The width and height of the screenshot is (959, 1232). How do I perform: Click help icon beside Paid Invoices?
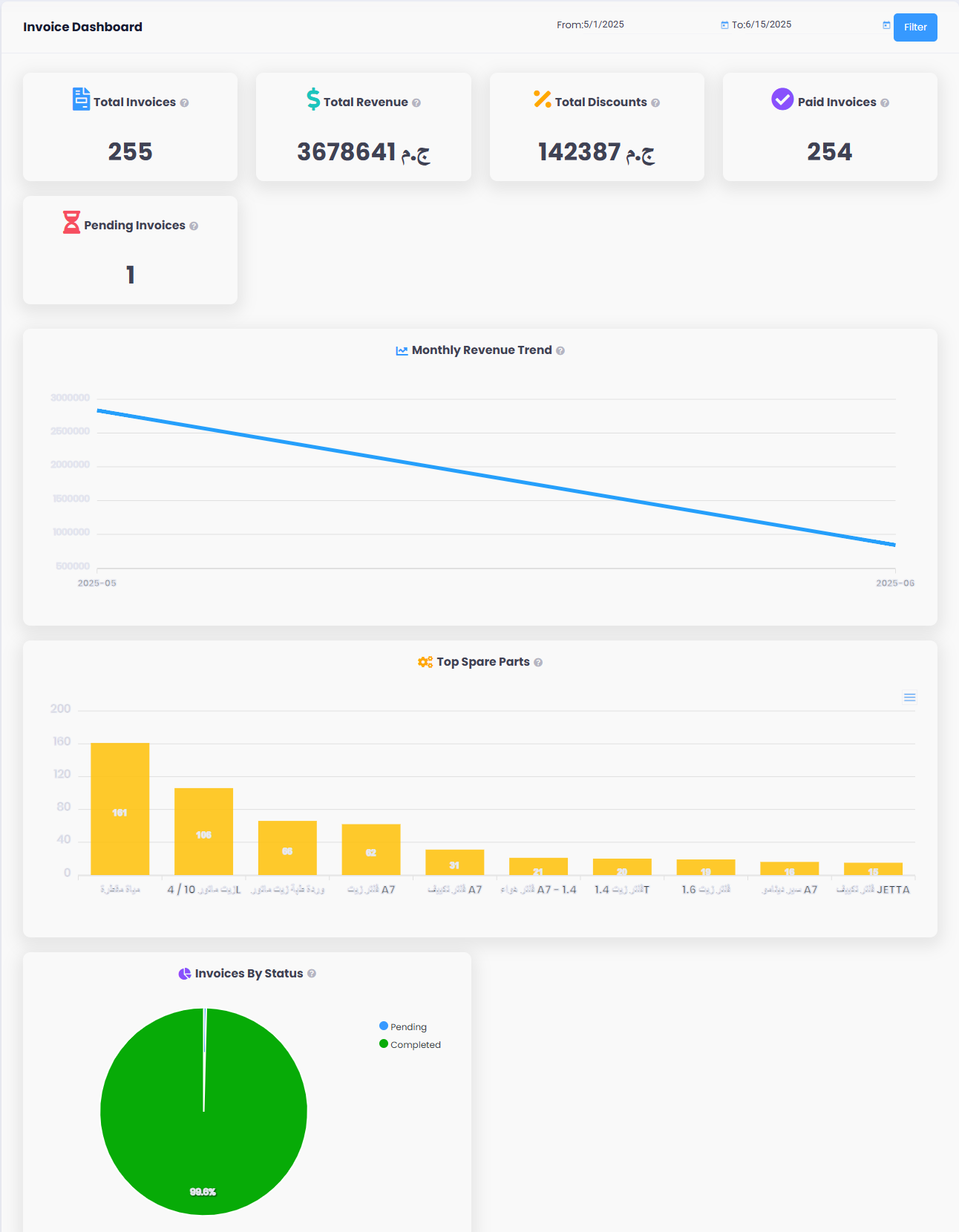pyautogui.click(x=885, y=103)
